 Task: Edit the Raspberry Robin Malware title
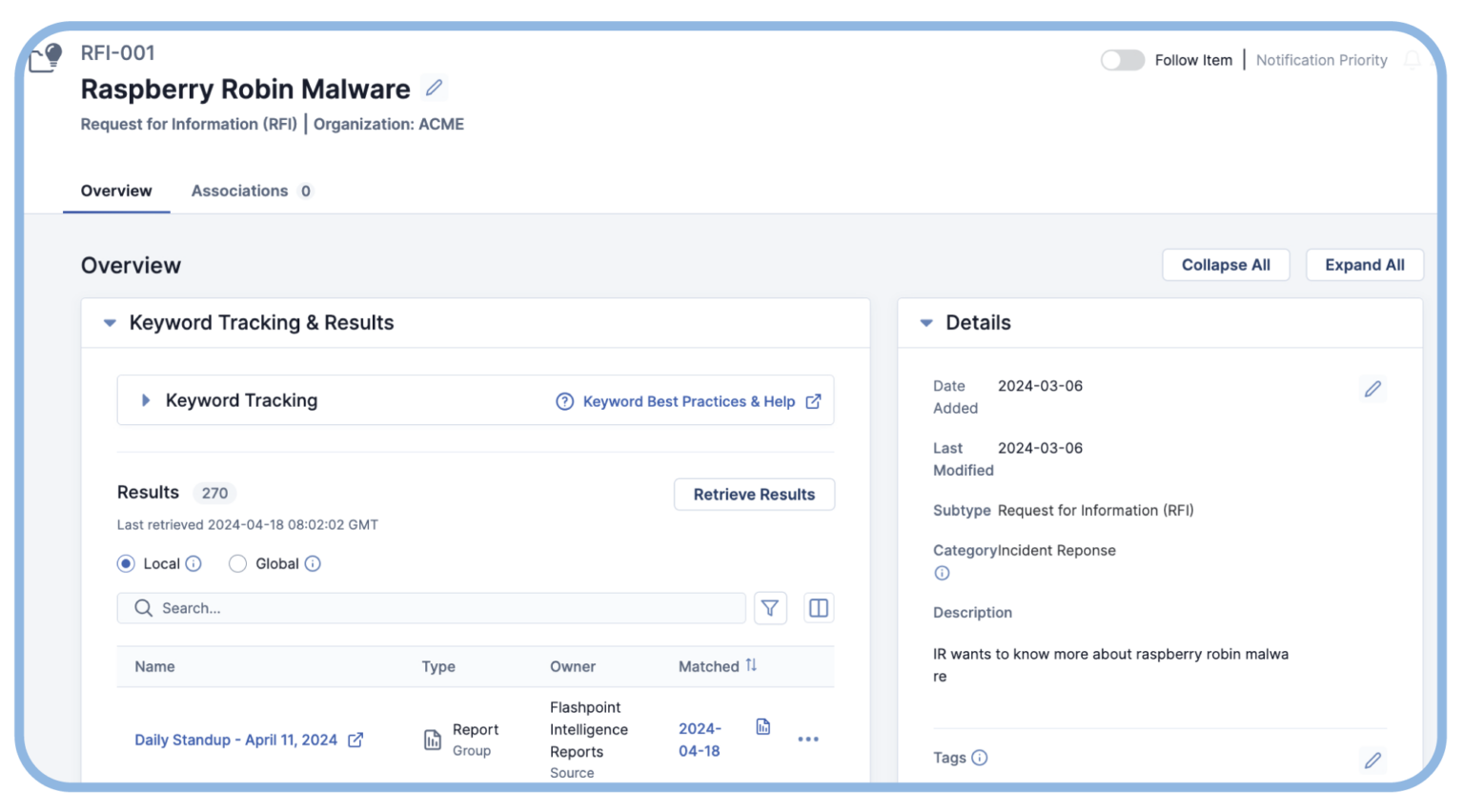[x=434, y=88]
